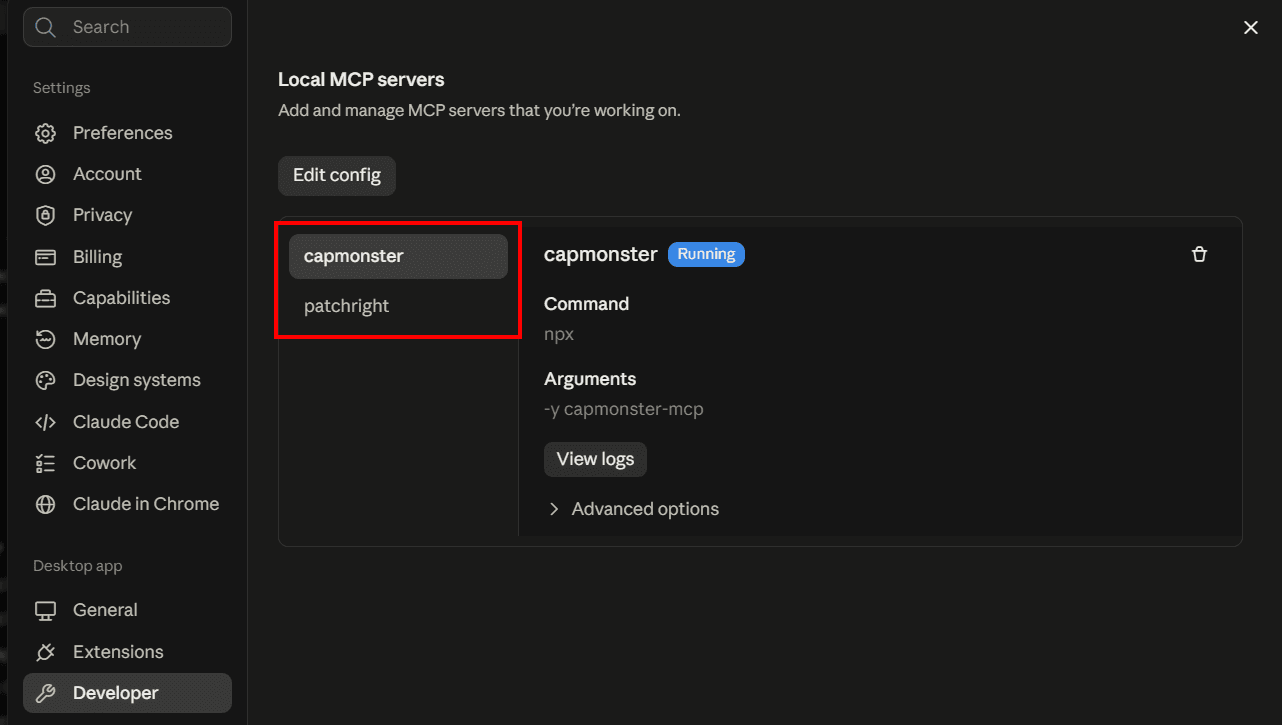
Task: Close the settings dialog
Action: click(1250, 28)
